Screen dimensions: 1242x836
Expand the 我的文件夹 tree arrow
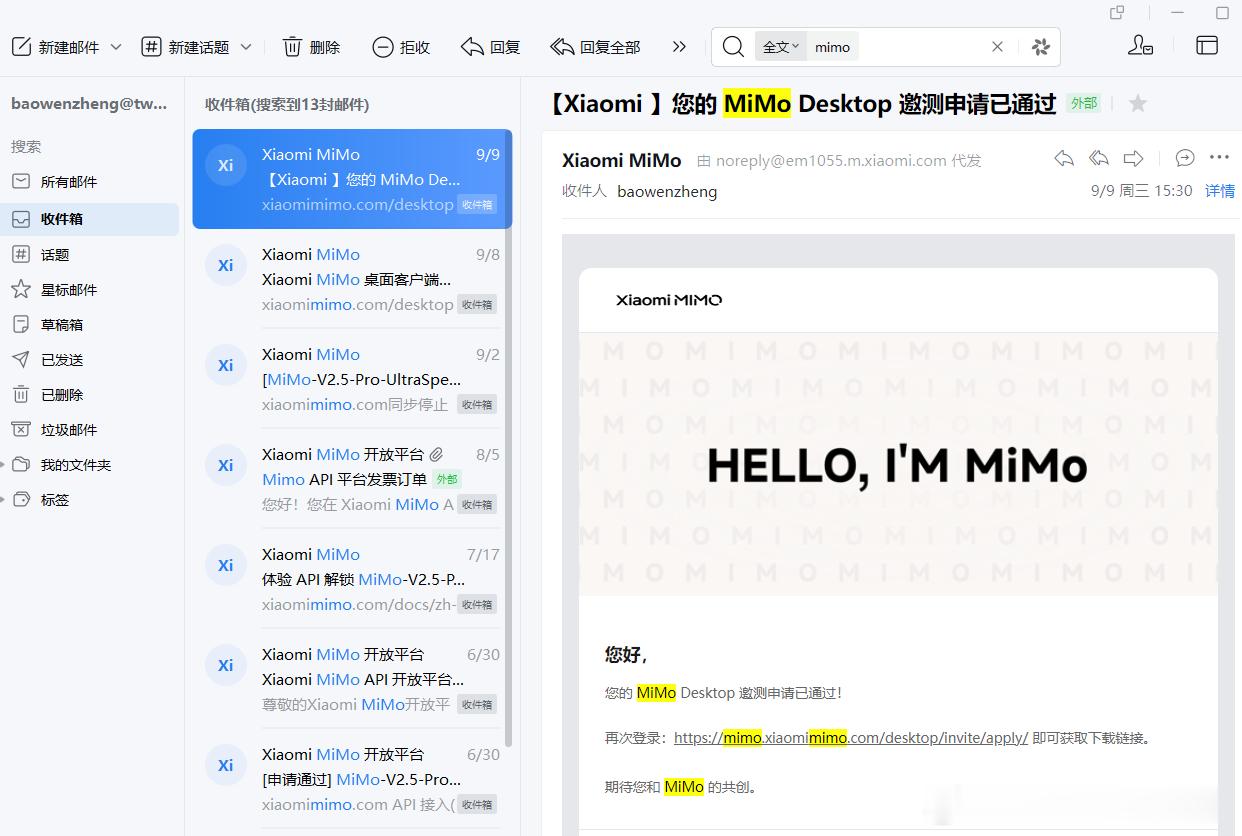3,465
